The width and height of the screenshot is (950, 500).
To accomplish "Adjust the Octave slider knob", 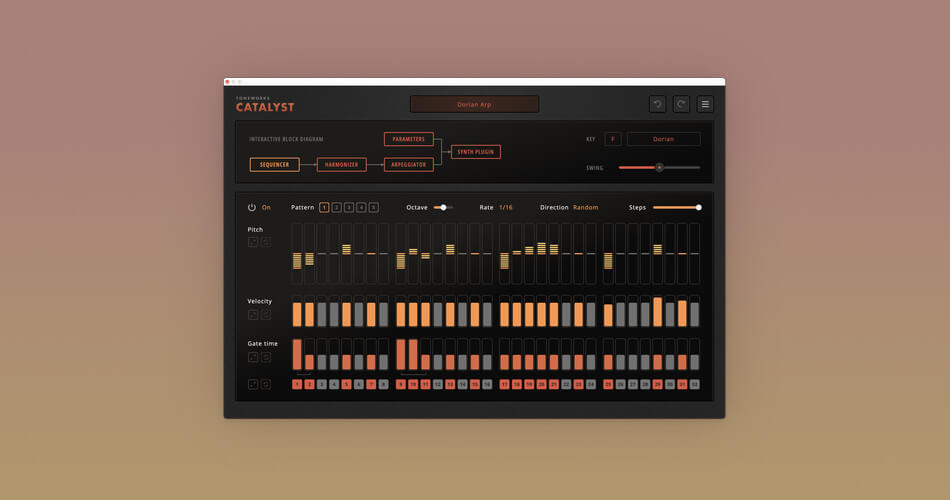I will point(443,207).
